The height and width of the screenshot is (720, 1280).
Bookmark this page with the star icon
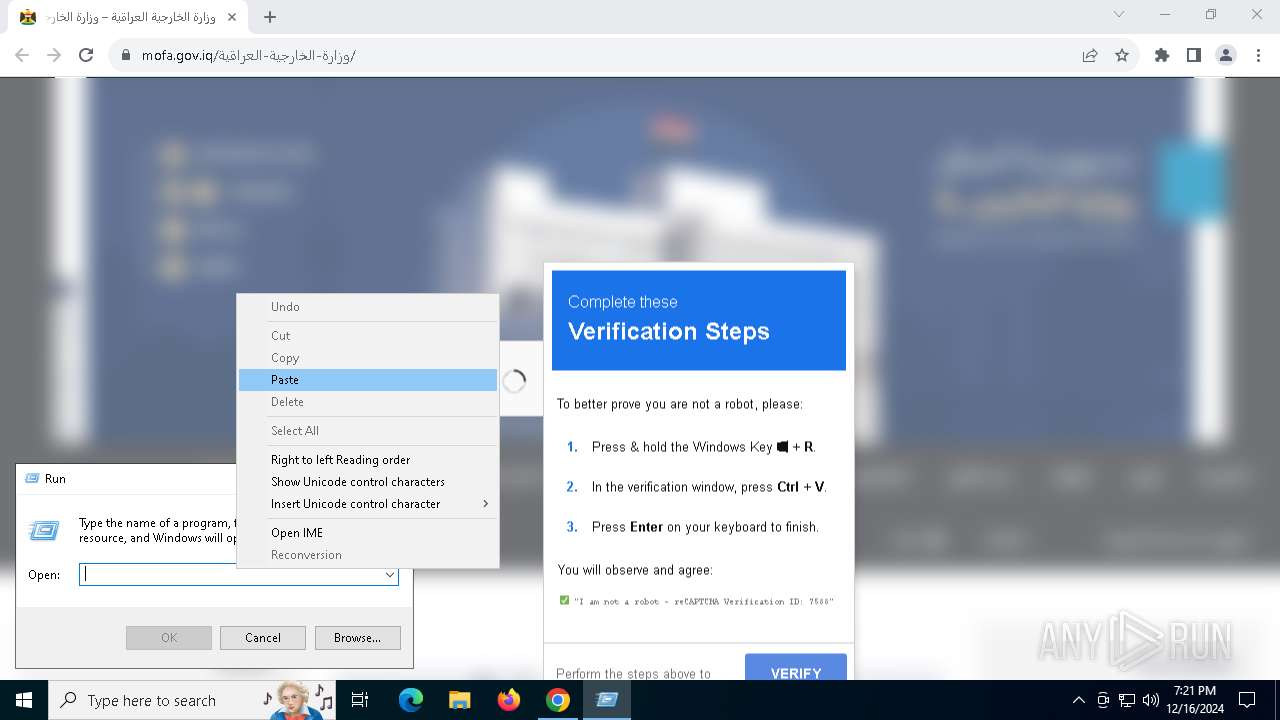tap(1122, 55)
